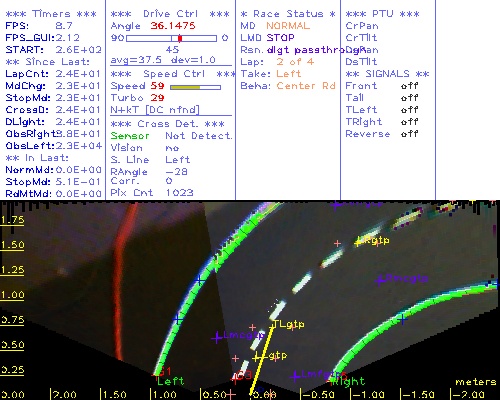The image size is (500, 400).
Task: Click the green Left lane label
Action: point(171,381)
